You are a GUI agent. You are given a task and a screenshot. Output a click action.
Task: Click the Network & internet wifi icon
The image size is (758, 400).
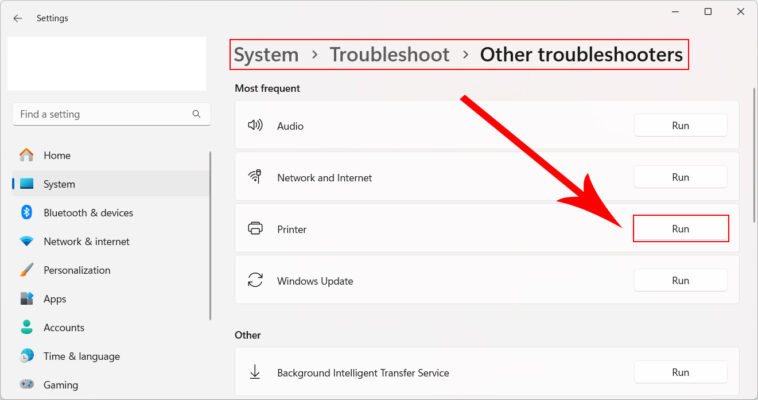tap(27, 241)
